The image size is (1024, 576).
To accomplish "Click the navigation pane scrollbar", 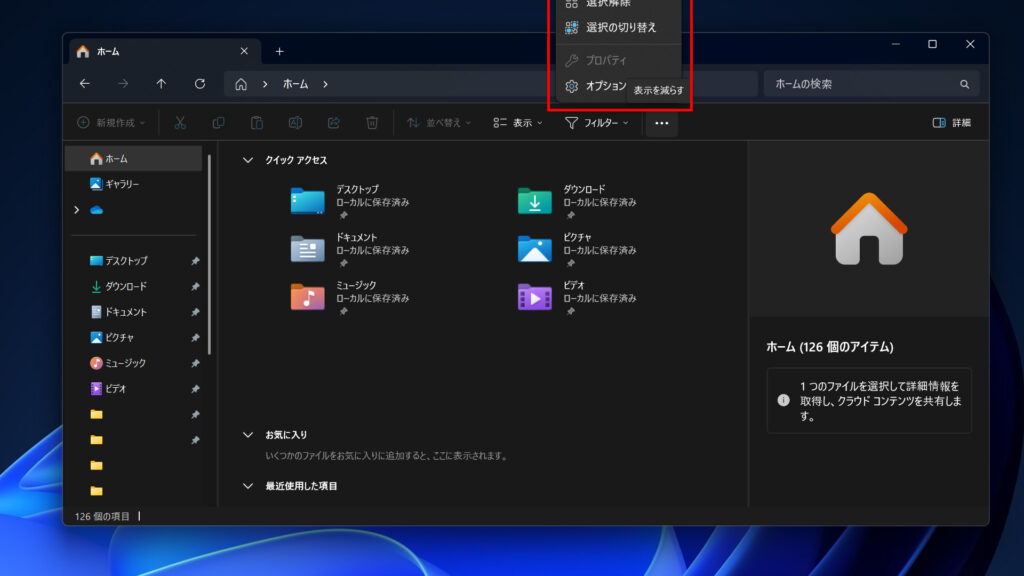I will pos(209,255).
